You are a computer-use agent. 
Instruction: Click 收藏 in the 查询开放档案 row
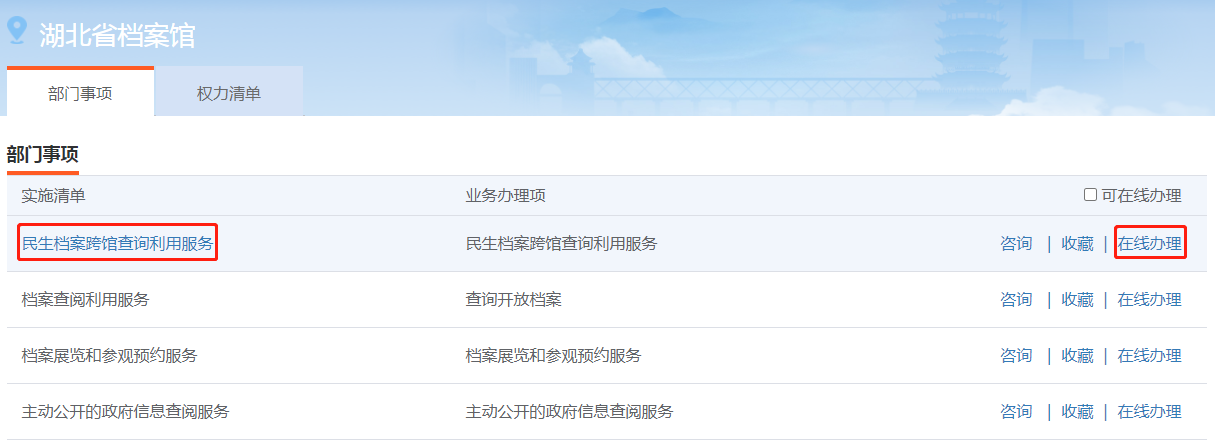click(1077, 299)
